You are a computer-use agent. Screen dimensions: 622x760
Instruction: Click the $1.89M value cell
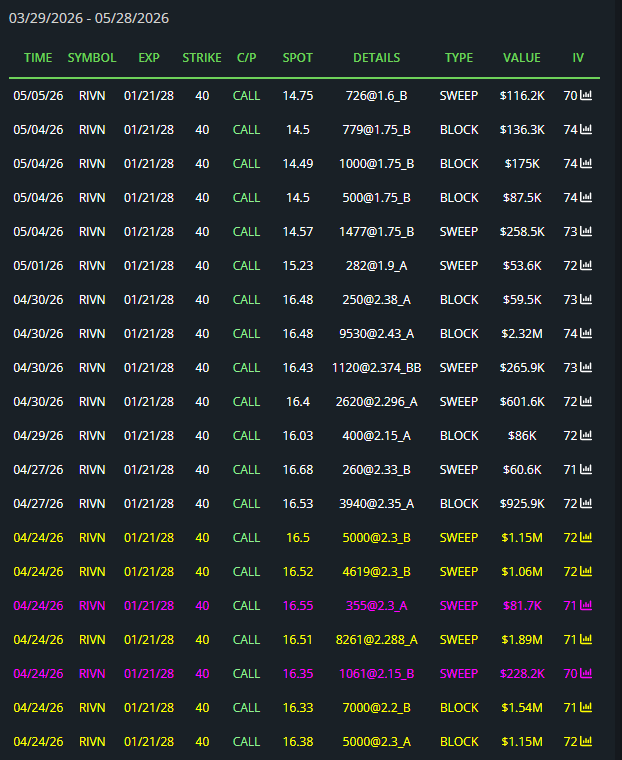(522, 639)
